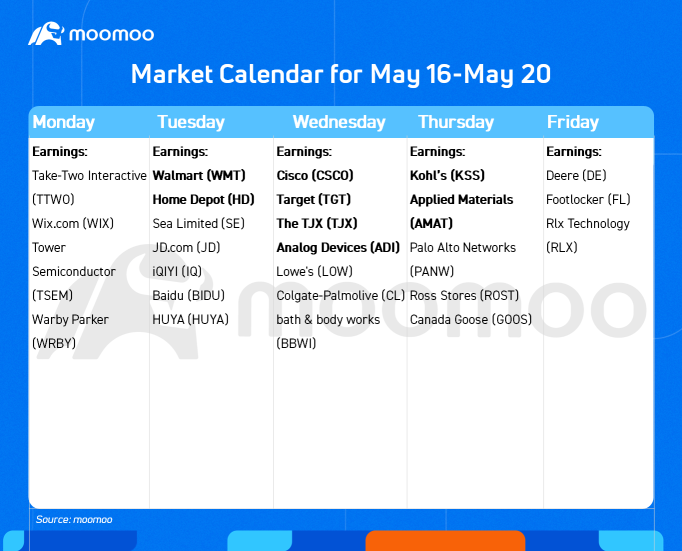Click the Deere (DE) earnings entry
The height and width of the screenshot is (551, 682).
pos(576,176)
